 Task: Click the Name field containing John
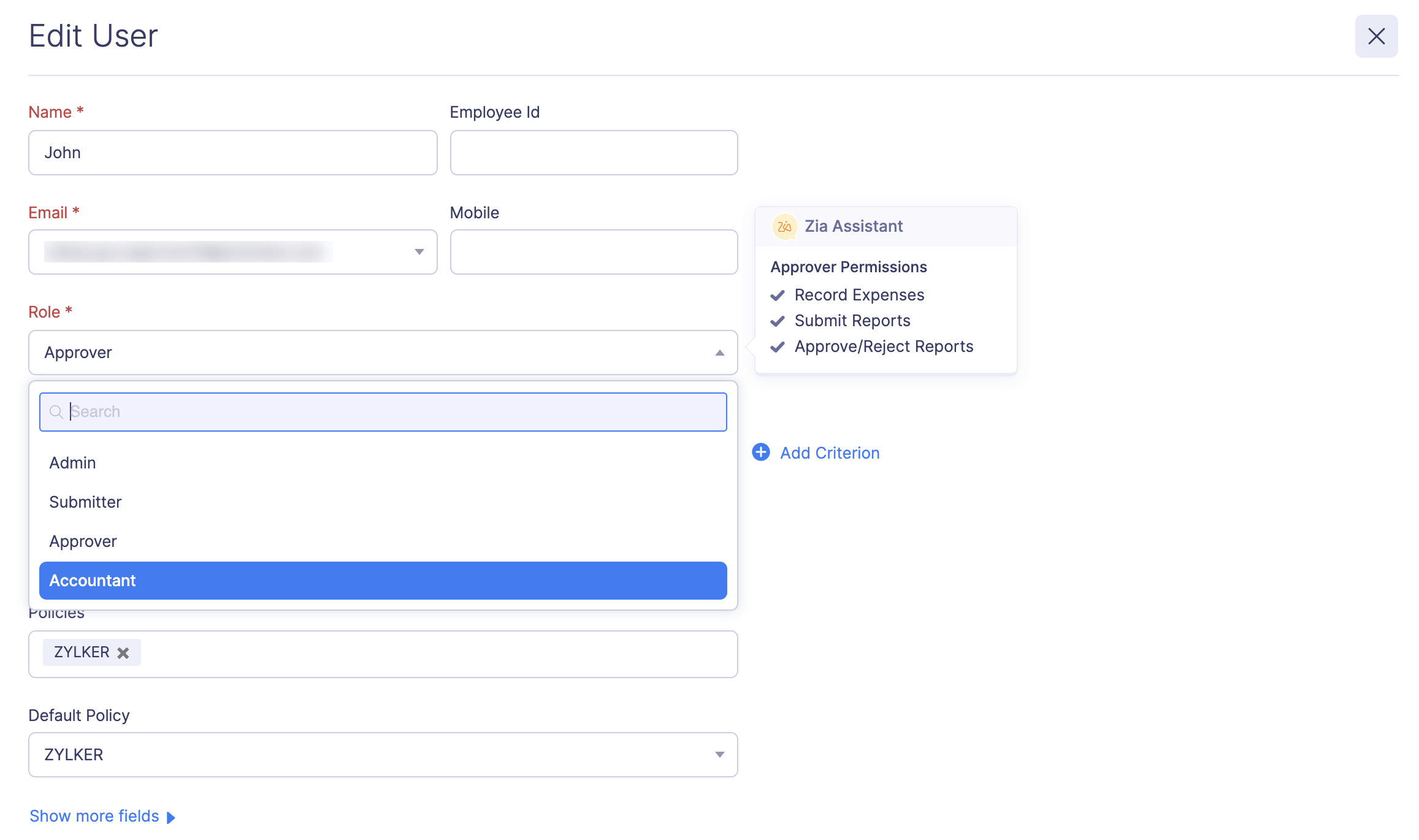coord(232,152)
